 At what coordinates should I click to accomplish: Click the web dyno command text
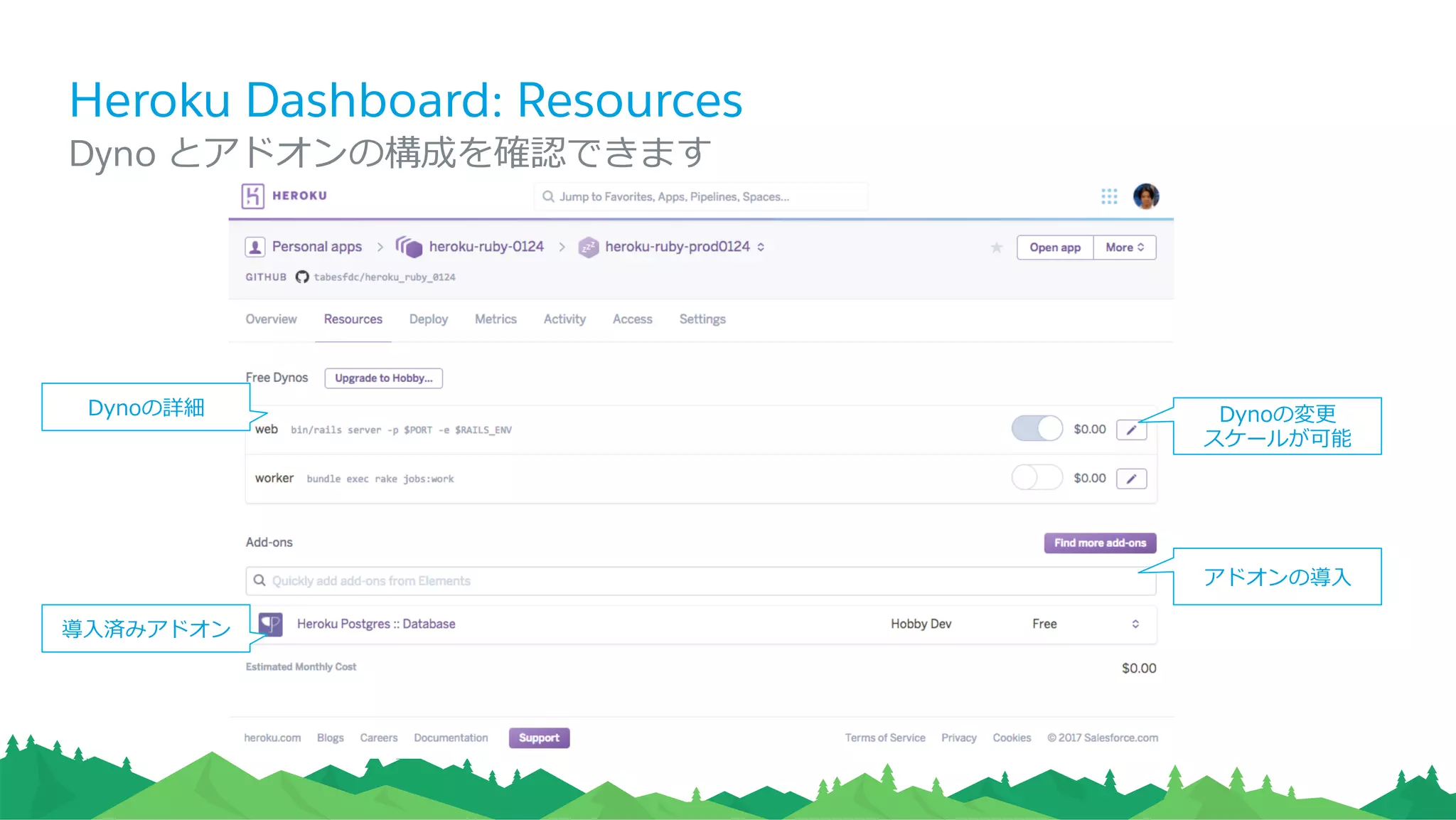pos(401,430)
